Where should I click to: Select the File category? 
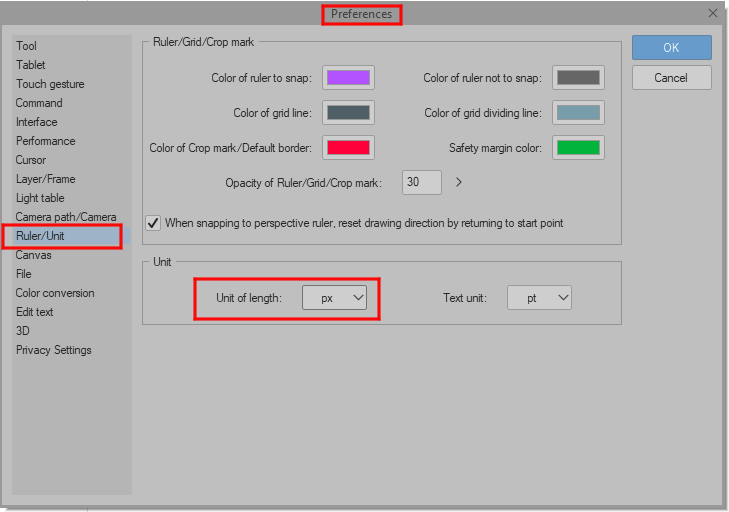pyautogui.click(x=24, y=274)
